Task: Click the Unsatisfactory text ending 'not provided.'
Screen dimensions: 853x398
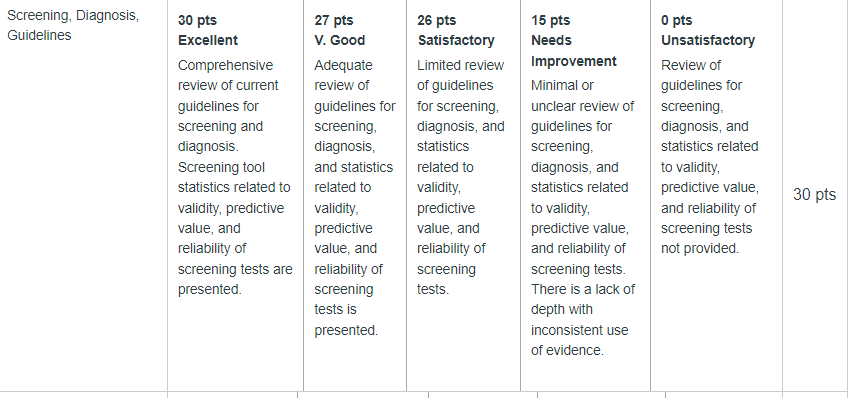Action: click(710, 157)
